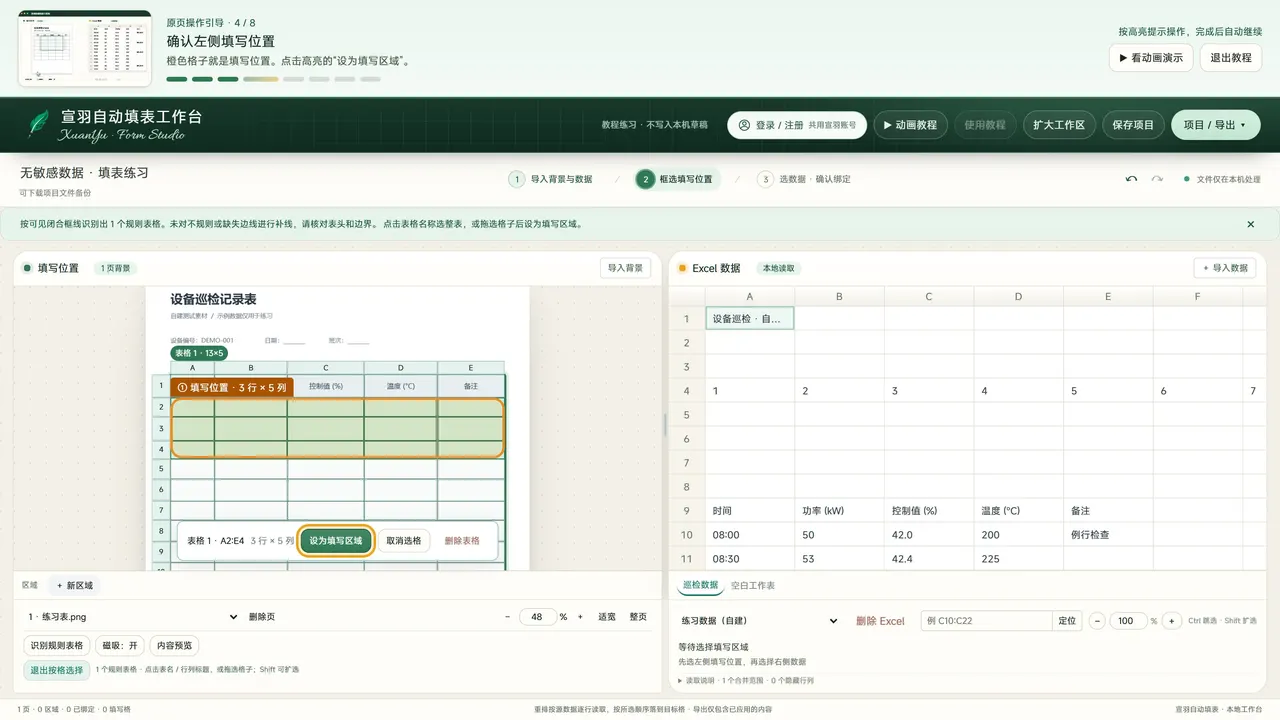Click 删除页 to delete page
This screenshot has width=1280, height=720.
pos(262,617)
